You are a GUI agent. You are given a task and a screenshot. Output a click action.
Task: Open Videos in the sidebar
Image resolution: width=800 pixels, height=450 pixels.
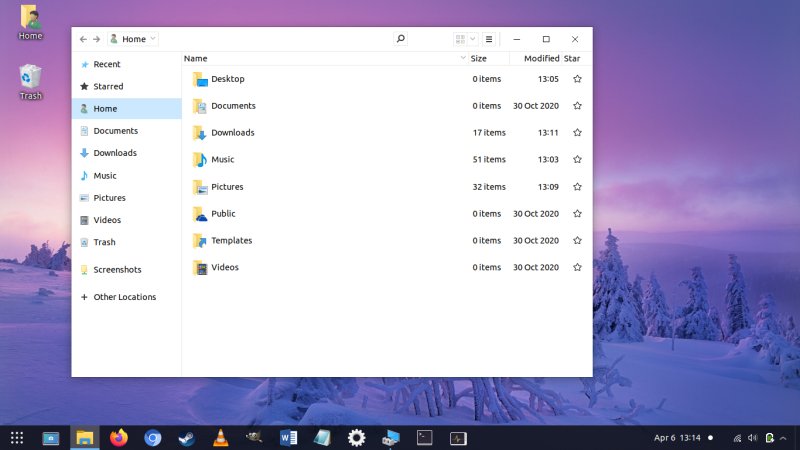[127, 220]
